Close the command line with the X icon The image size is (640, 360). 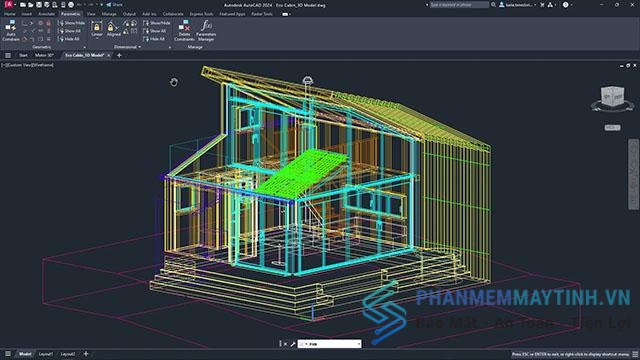pos(285,344)
